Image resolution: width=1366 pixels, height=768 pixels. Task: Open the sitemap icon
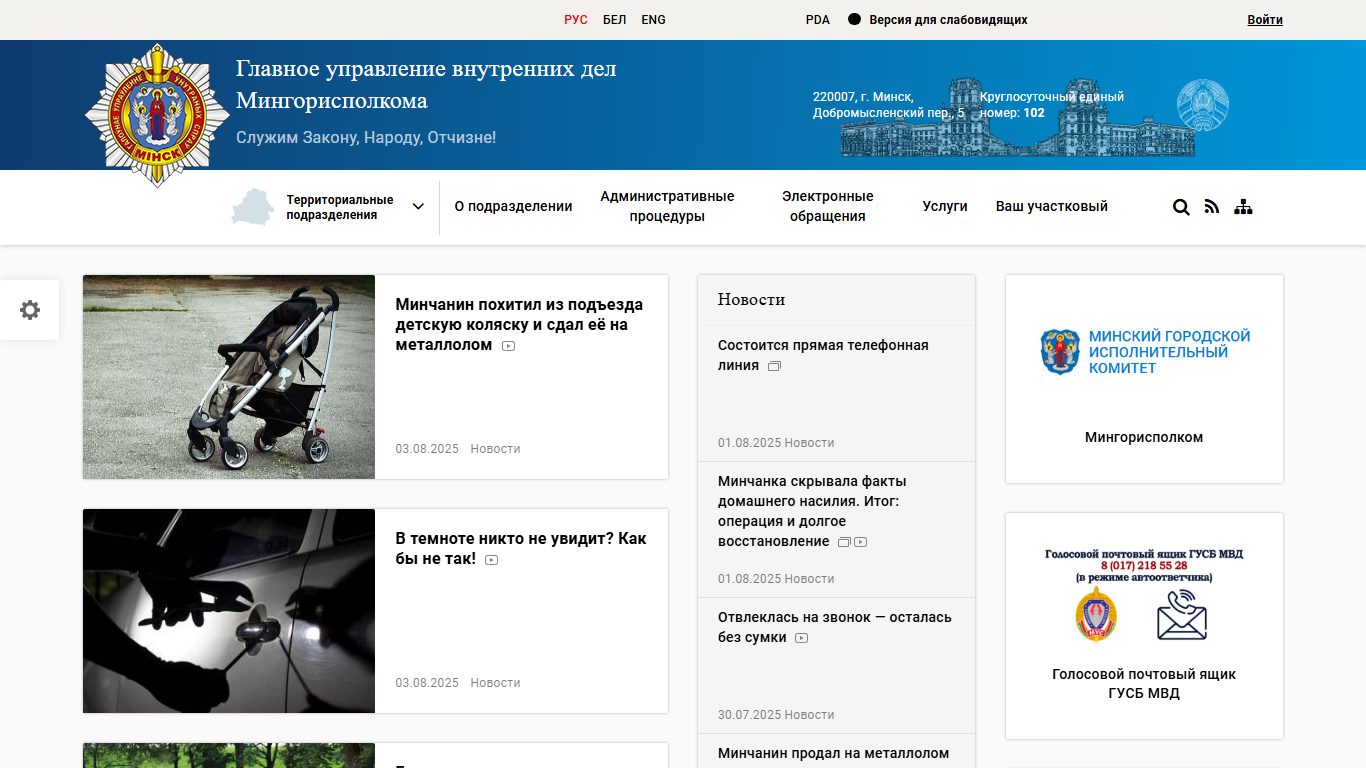pyautogui.click(x=1243, y=207)
